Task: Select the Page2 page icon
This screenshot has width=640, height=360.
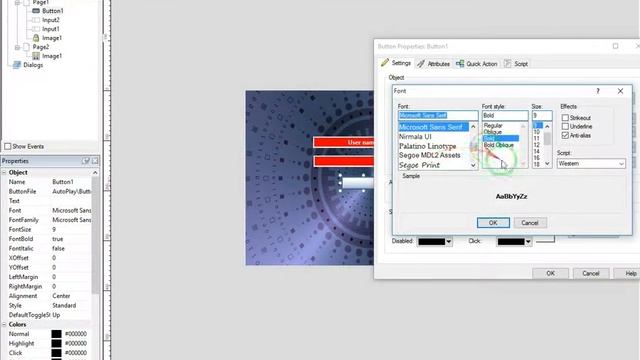Action: click(27, 47)
